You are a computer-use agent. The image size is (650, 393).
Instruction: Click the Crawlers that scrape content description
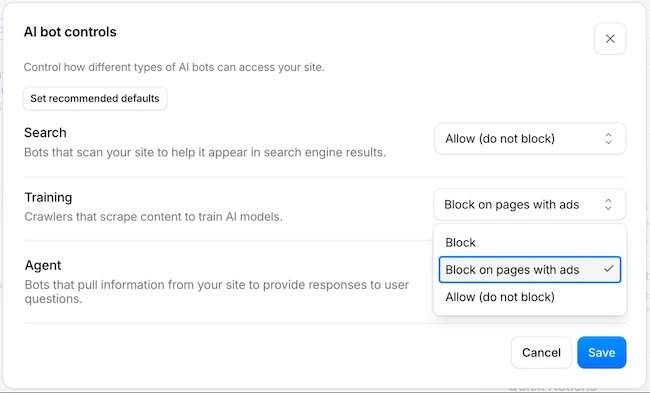(153, 217)
